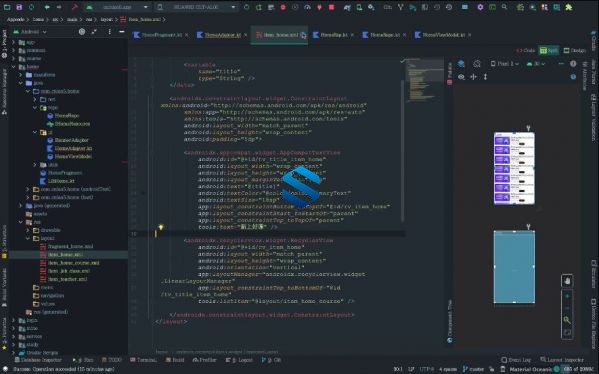Image resolution: width=599 pixels, height=374 pixels.
Task: Switch editor to Split view mode
Action: (x=549, y=50)
